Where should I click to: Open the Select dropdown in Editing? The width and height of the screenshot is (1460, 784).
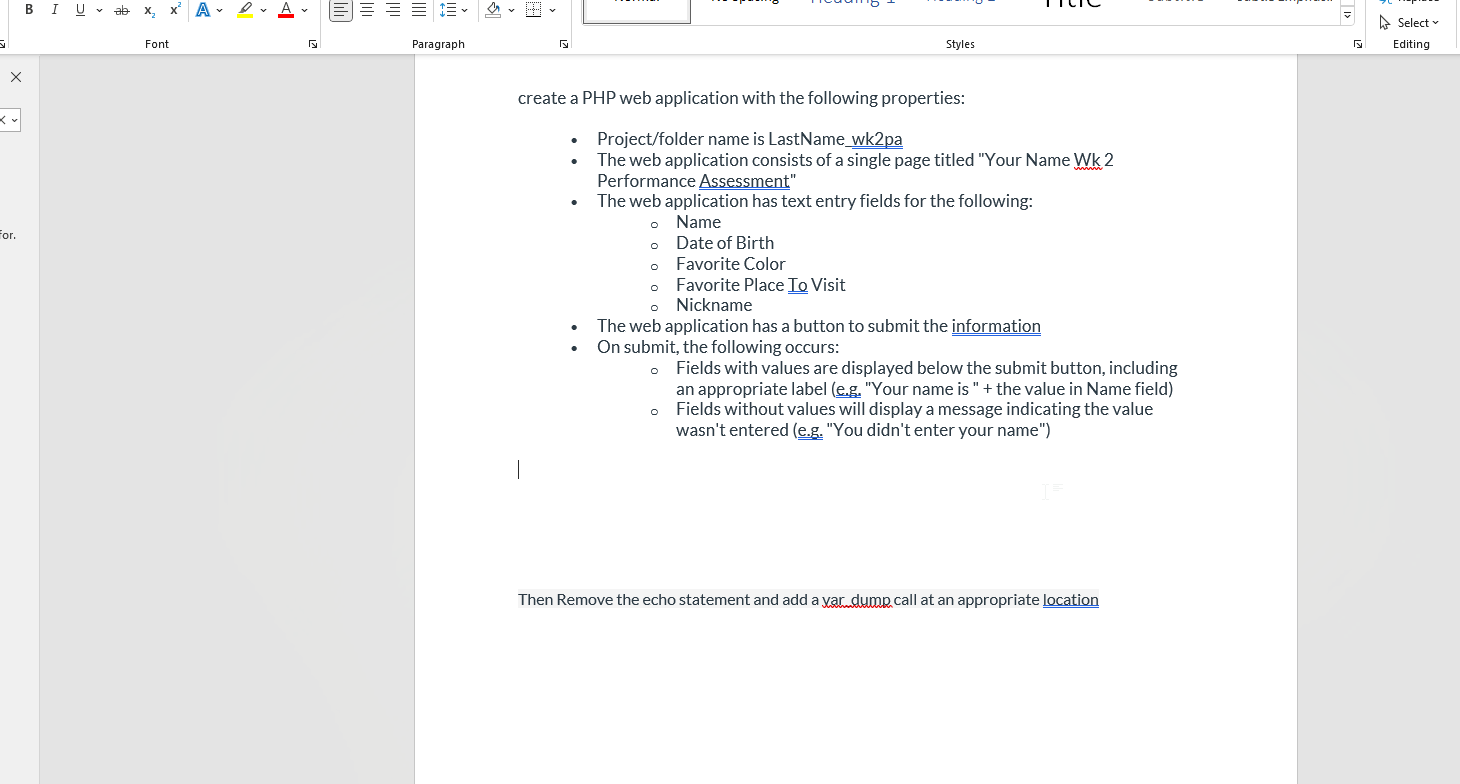[1409, 22]
